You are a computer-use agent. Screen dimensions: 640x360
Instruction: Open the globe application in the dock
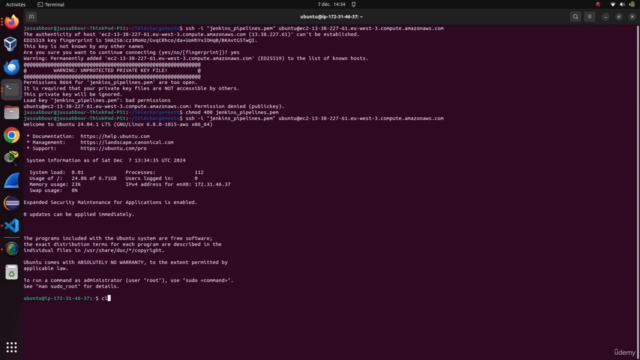coord(11,249)
